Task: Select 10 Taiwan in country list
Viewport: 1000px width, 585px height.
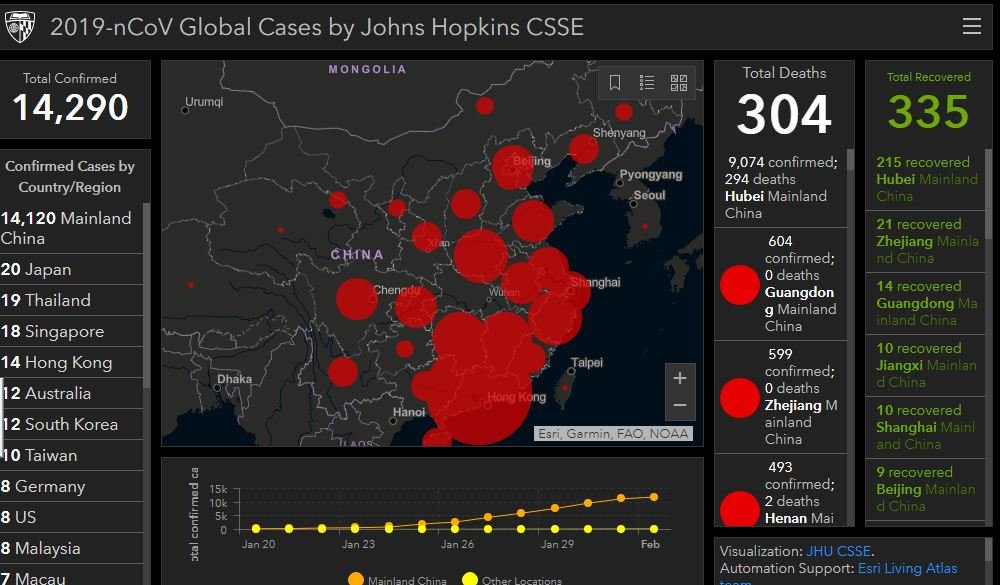Action: click(x=71, y=455)
